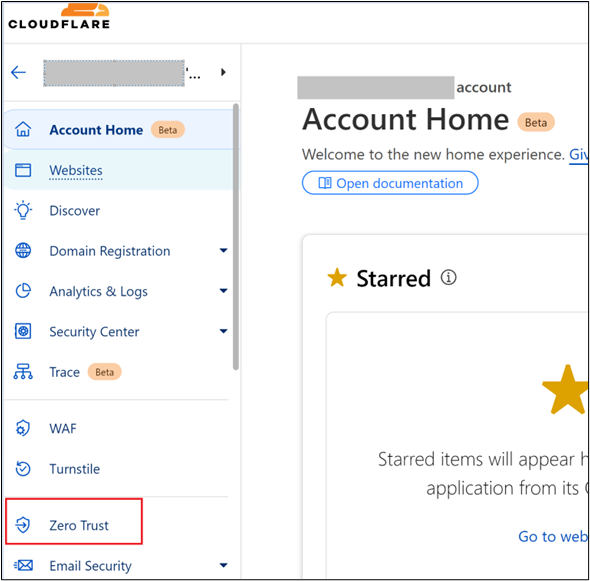Click the Zero Trust shield icon
This screenshot has height=581, width=590.
(x=23, y=525)
